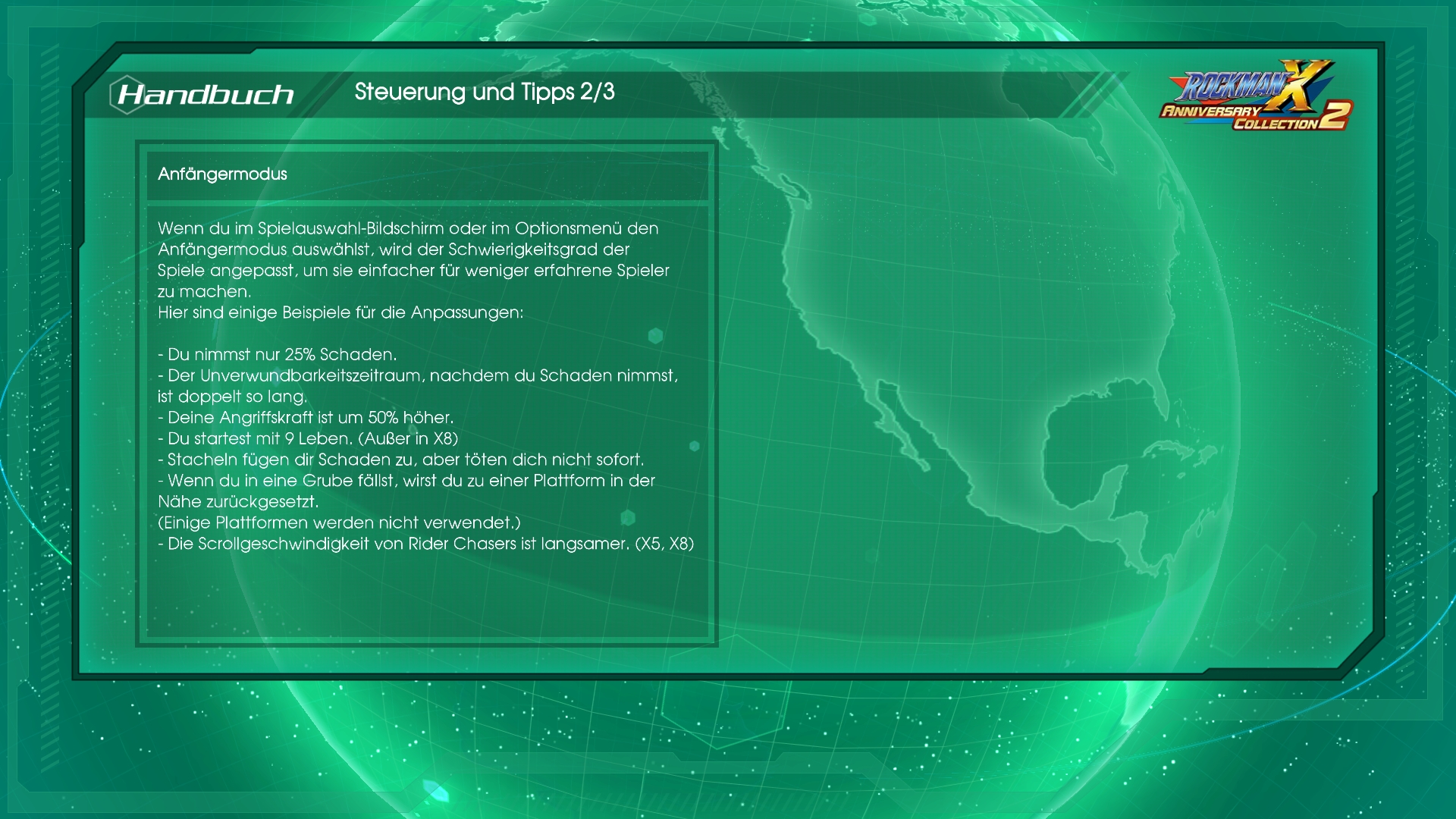Click the hexagon near the Plattformen line
This screenshot has width=1456, height=819.
(x=628, y=518)
